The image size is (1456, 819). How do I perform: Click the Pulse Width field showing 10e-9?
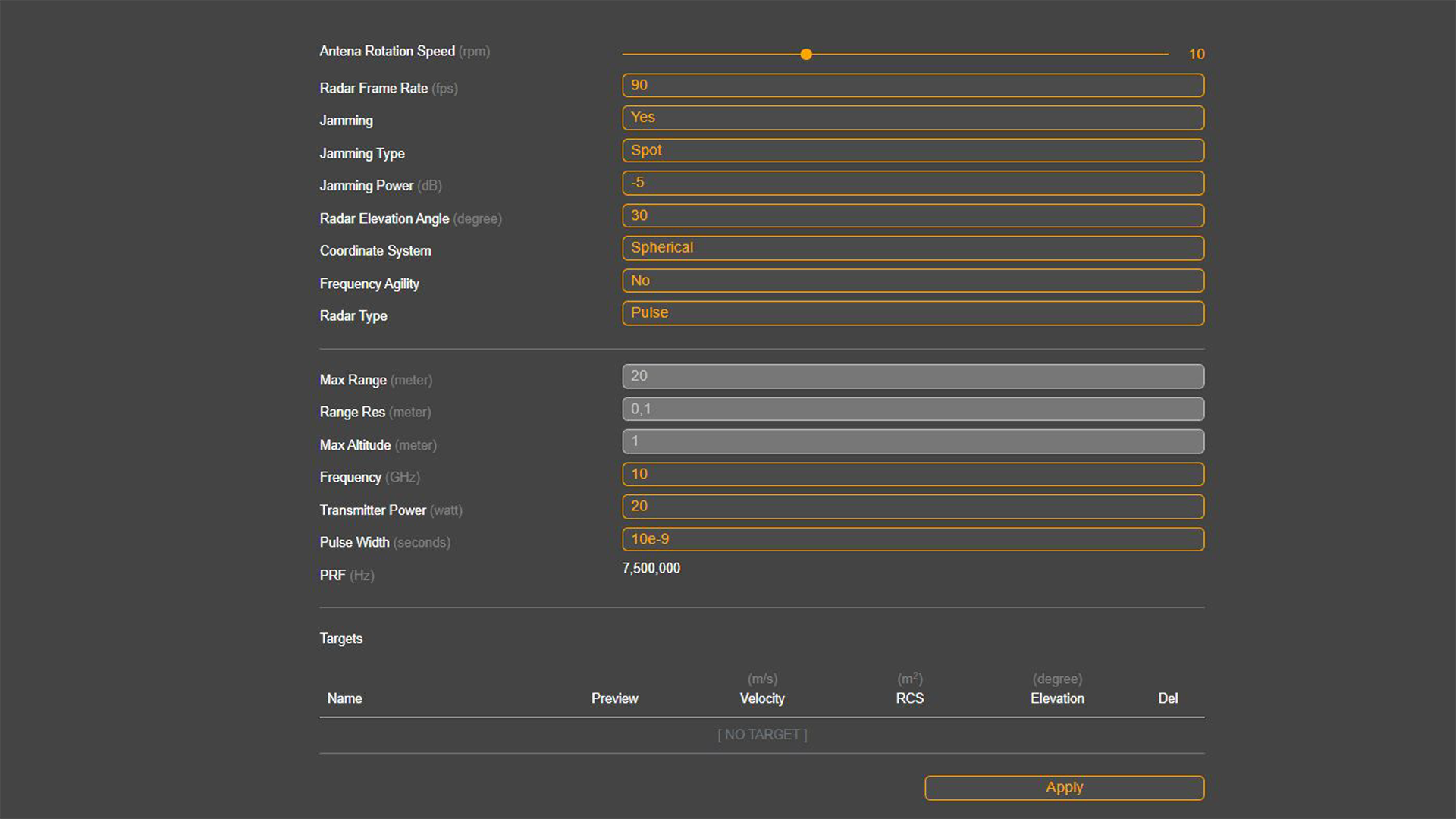click(912, 539)
